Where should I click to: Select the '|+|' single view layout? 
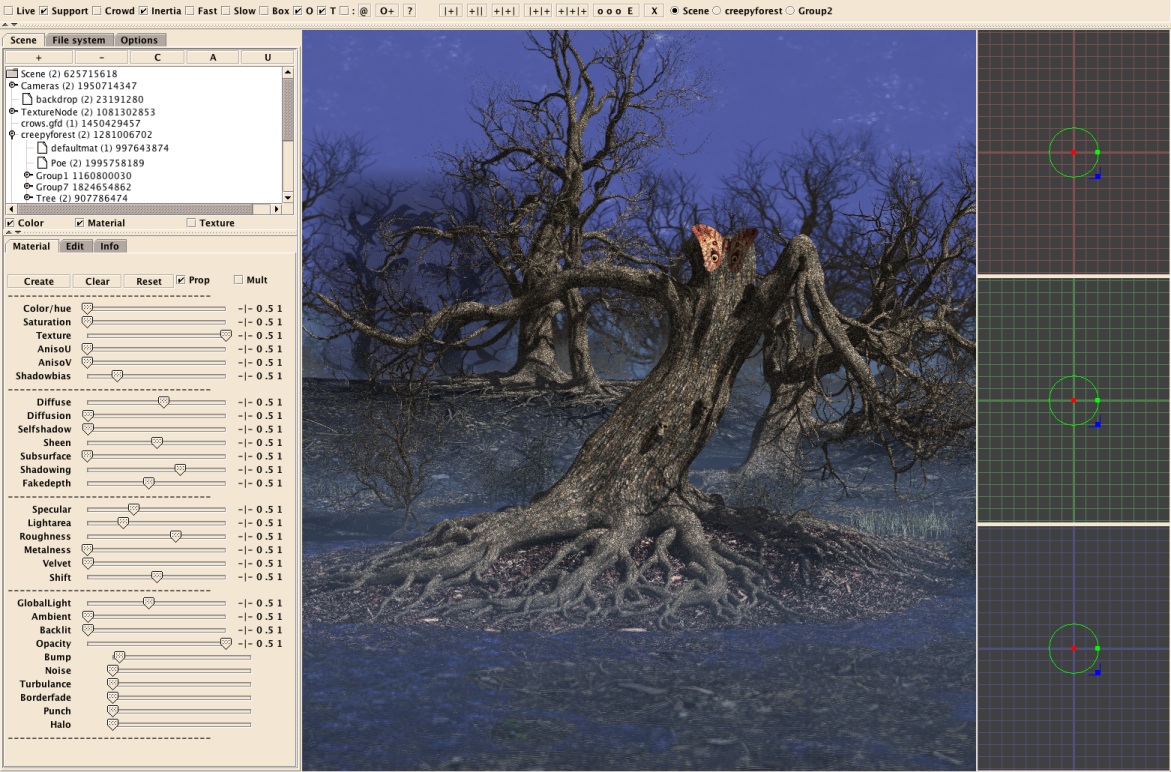click(x=450, y=10)
